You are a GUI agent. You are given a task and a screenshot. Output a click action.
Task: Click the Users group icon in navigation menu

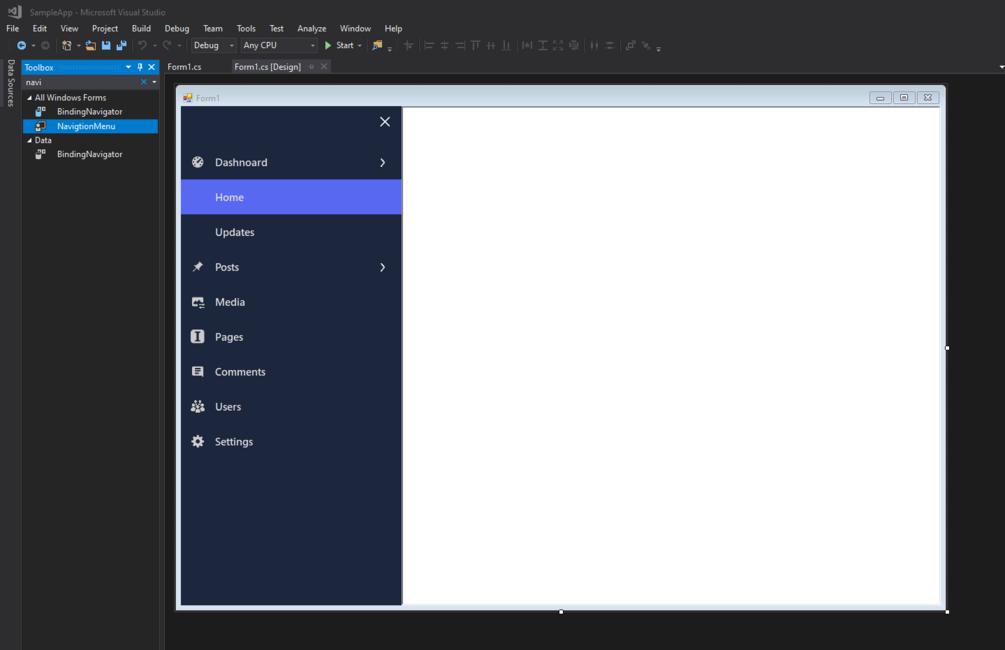(x=197, y=406)
